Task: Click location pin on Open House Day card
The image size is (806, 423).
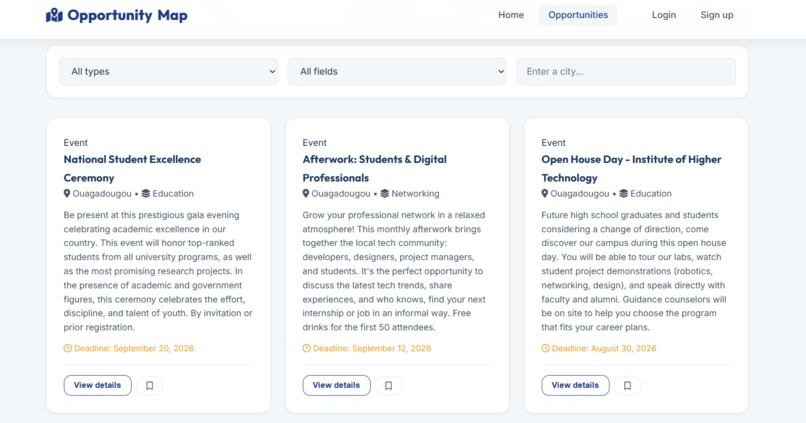Action: pyautogui.click(x=545, y=194)
